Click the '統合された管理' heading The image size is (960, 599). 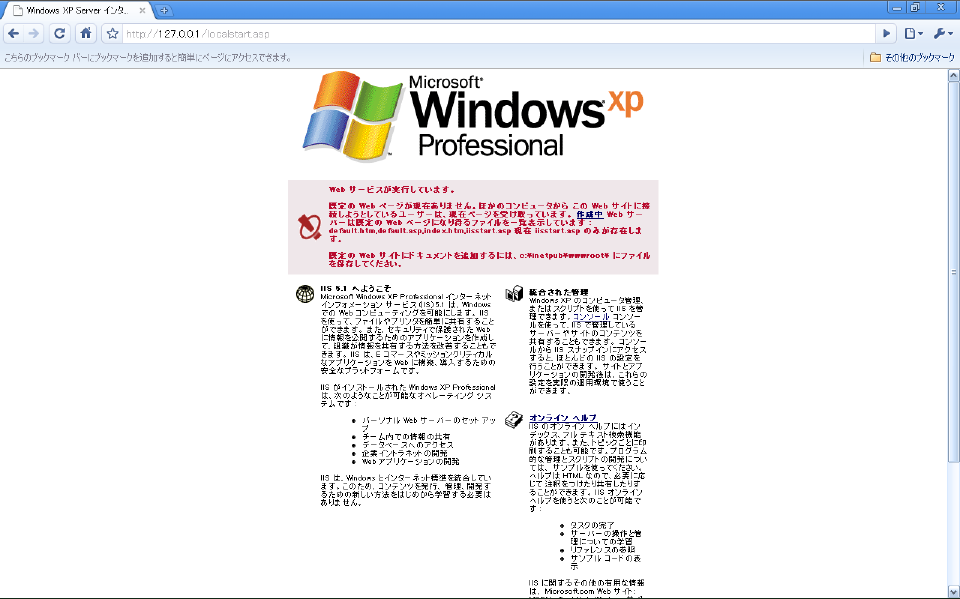click(558, 292)
